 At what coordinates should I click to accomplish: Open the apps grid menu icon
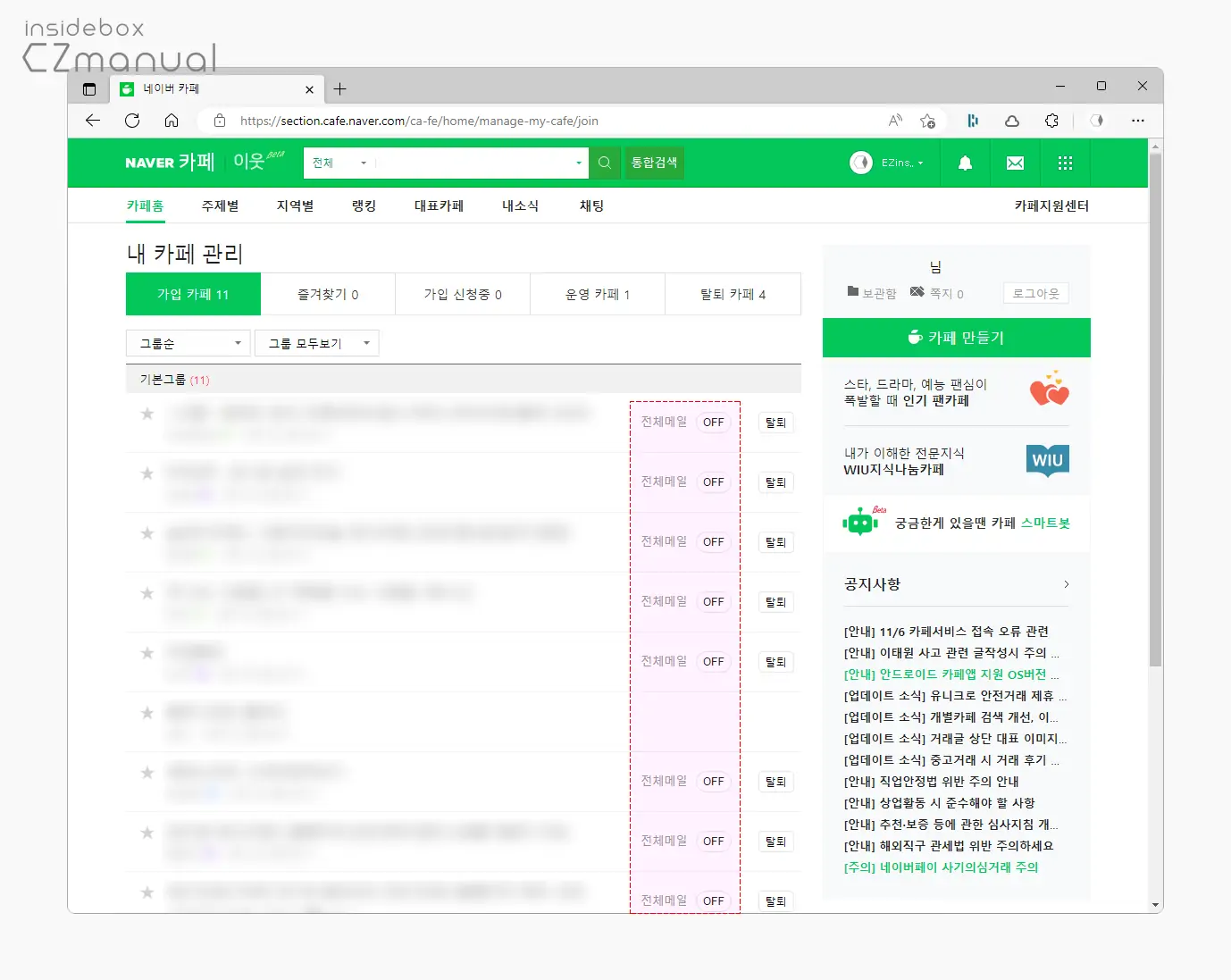click(x=1065, y=163)
